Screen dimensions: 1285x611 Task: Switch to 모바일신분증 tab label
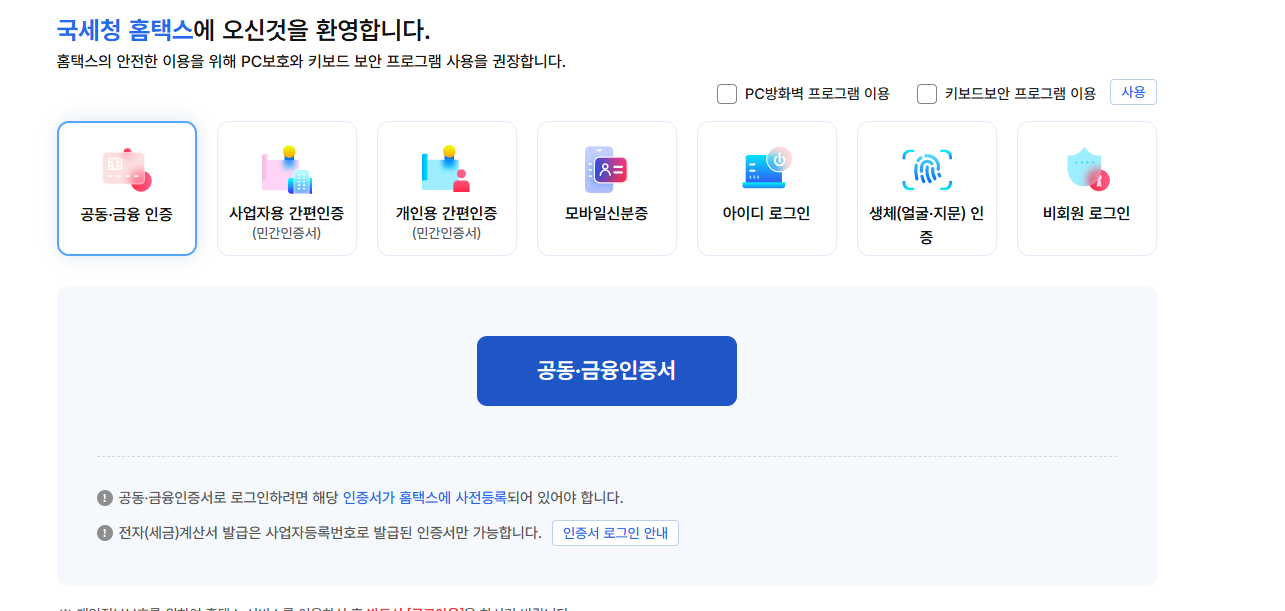coord(607,214)
